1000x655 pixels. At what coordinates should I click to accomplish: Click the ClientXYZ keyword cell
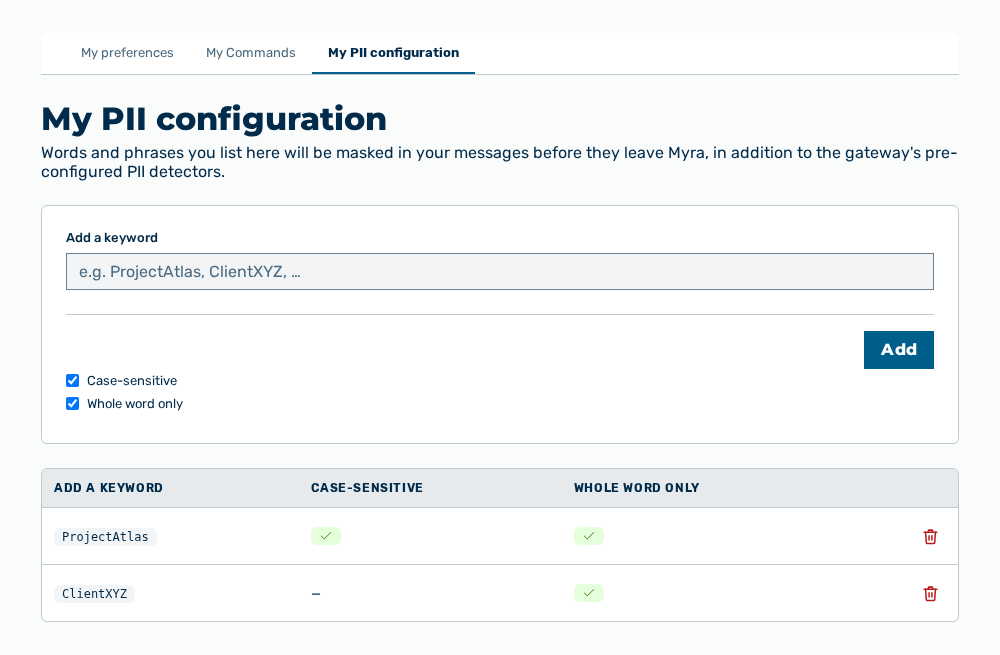click(x=94, y=593)
